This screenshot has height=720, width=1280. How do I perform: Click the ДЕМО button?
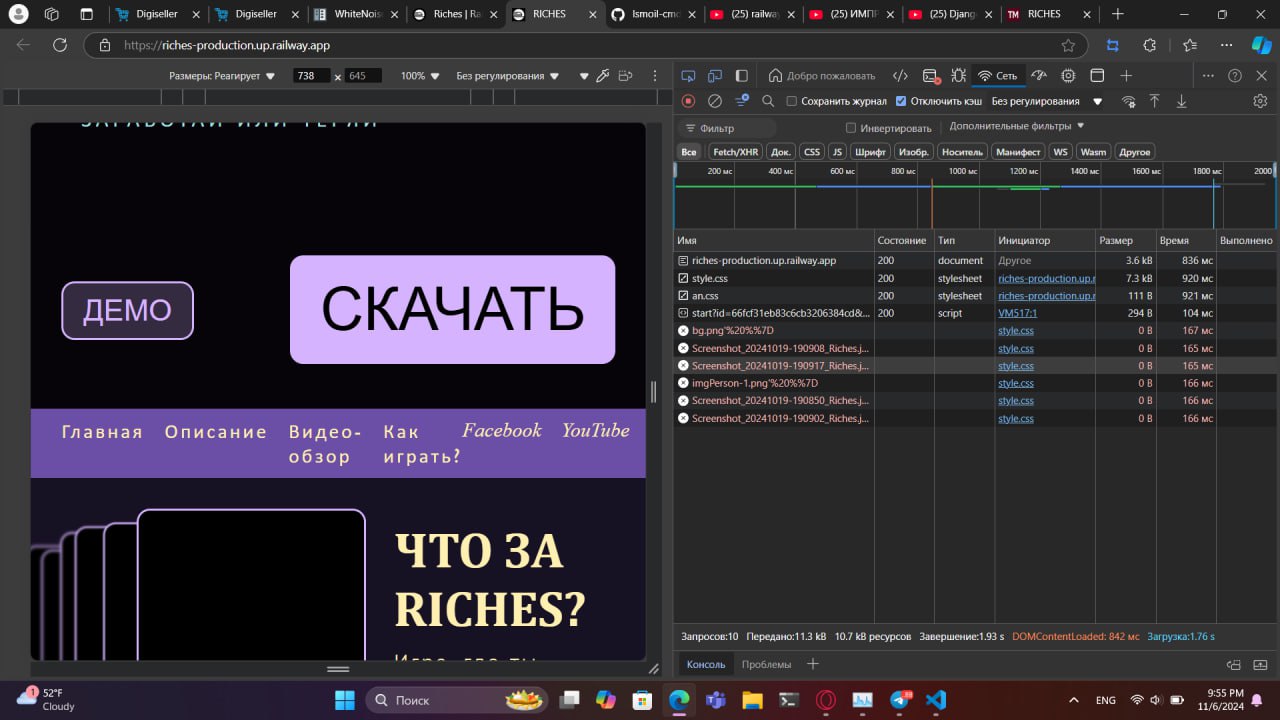pos(127,310)
